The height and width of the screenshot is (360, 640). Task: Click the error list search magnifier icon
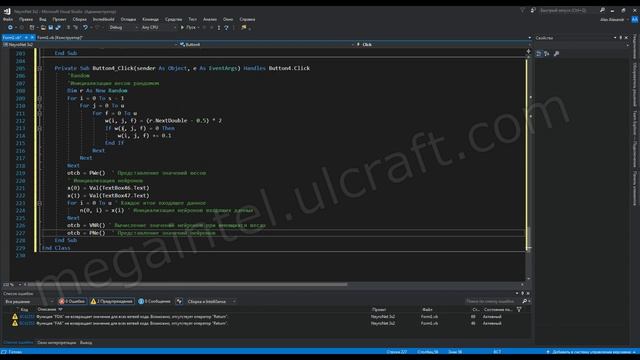click(x=524, y=301)
